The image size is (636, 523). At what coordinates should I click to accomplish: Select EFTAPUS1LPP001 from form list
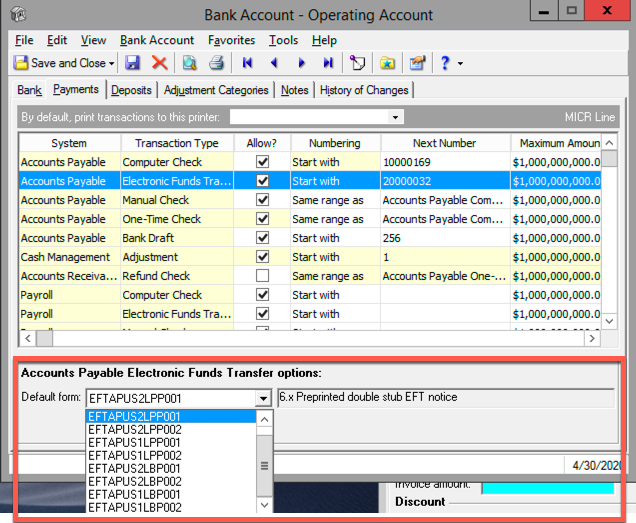pos(171,443)
